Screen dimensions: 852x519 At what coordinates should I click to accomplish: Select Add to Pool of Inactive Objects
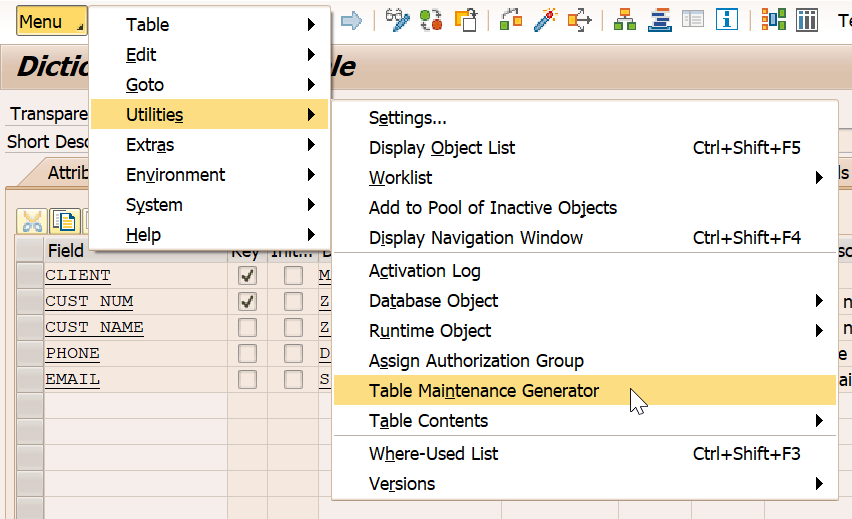585,208
